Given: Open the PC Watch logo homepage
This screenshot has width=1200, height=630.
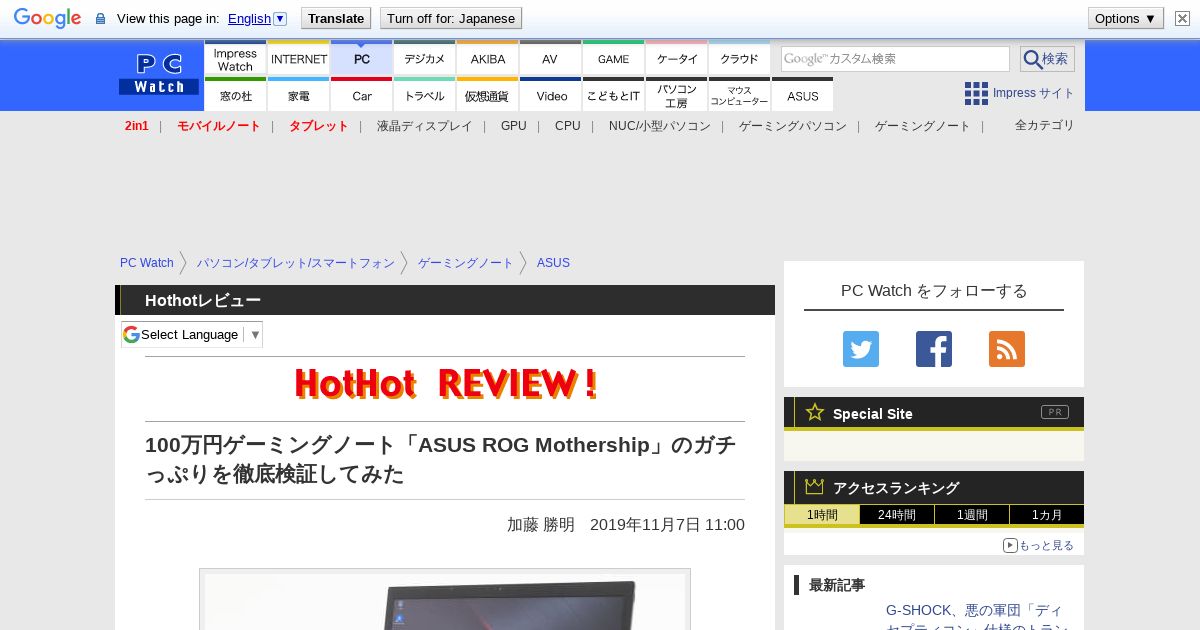Looking at the screenshot, I should pos(159,75).
